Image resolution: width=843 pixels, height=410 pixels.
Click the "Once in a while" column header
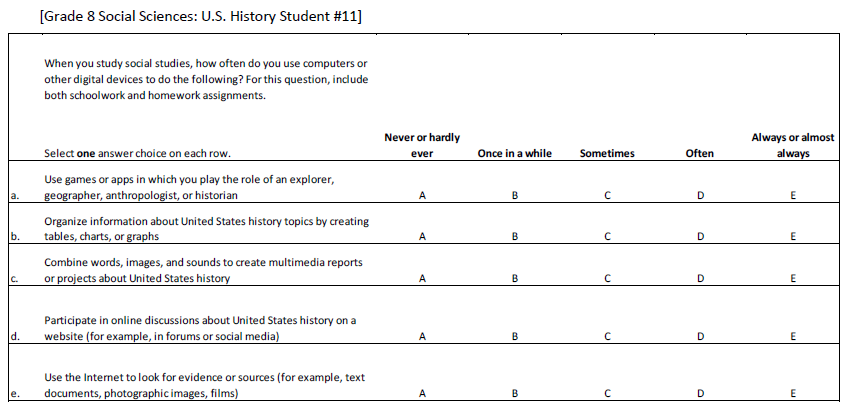[514, 154]
